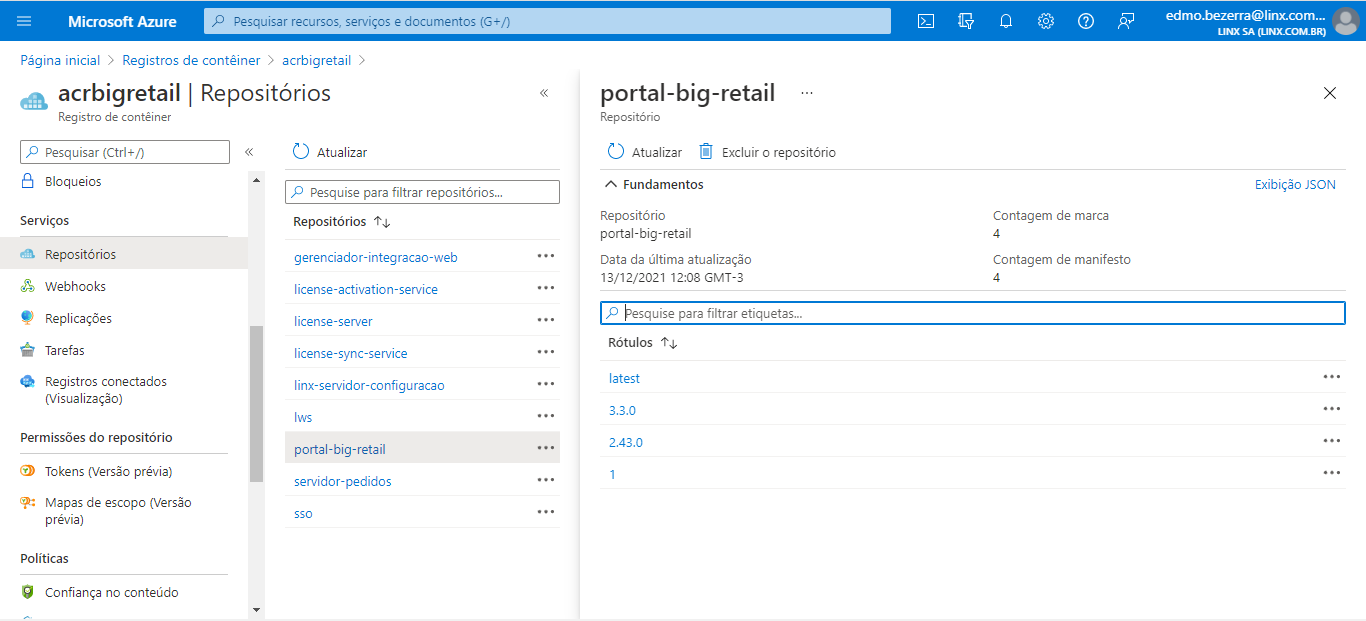The image size is (1366, 621).
Task: Collapse the left navigation menu chevron
Action: (249, 152)
